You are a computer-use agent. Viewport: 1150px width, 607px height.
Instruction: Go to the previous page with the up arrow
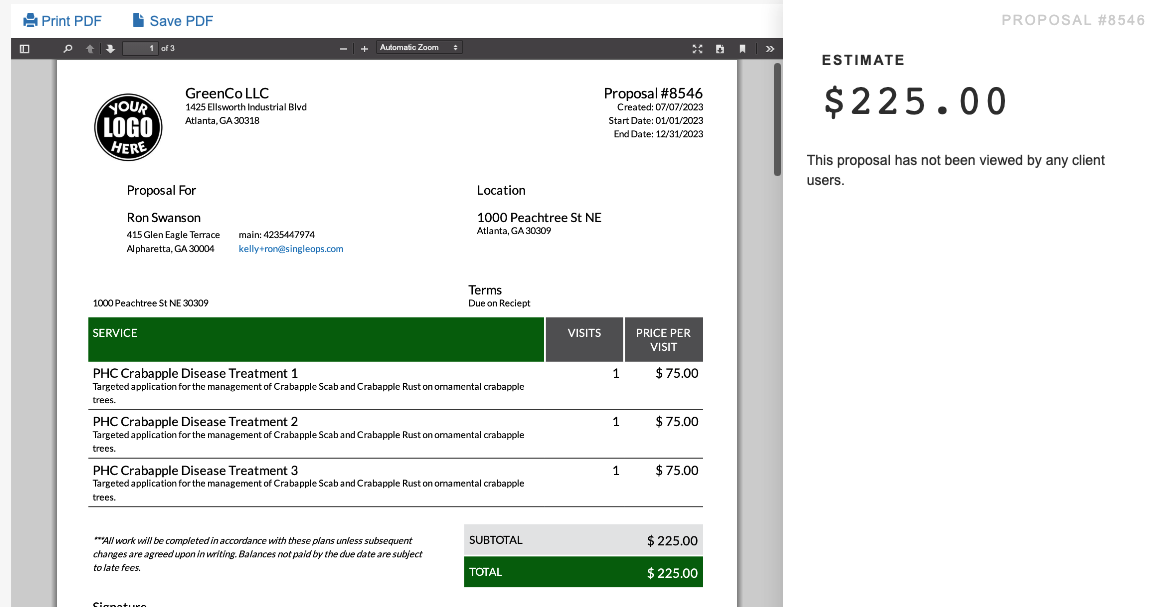pyautogui.click(x=89, y=47)
